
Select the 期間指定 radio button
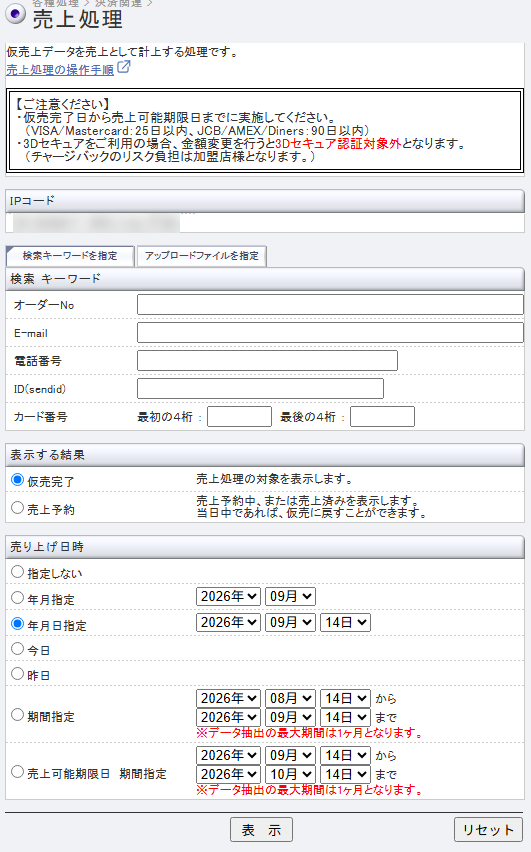[17, 715]
